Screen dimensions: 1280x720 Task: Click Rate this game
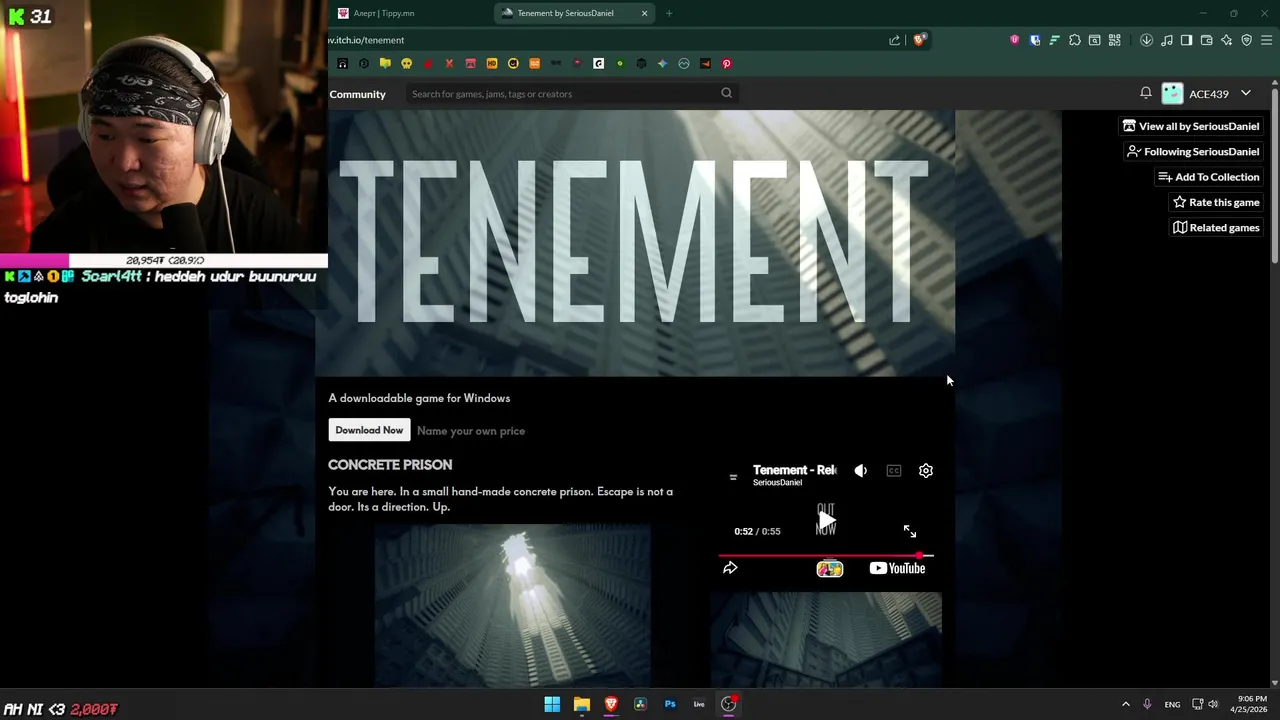point(1215,202)
